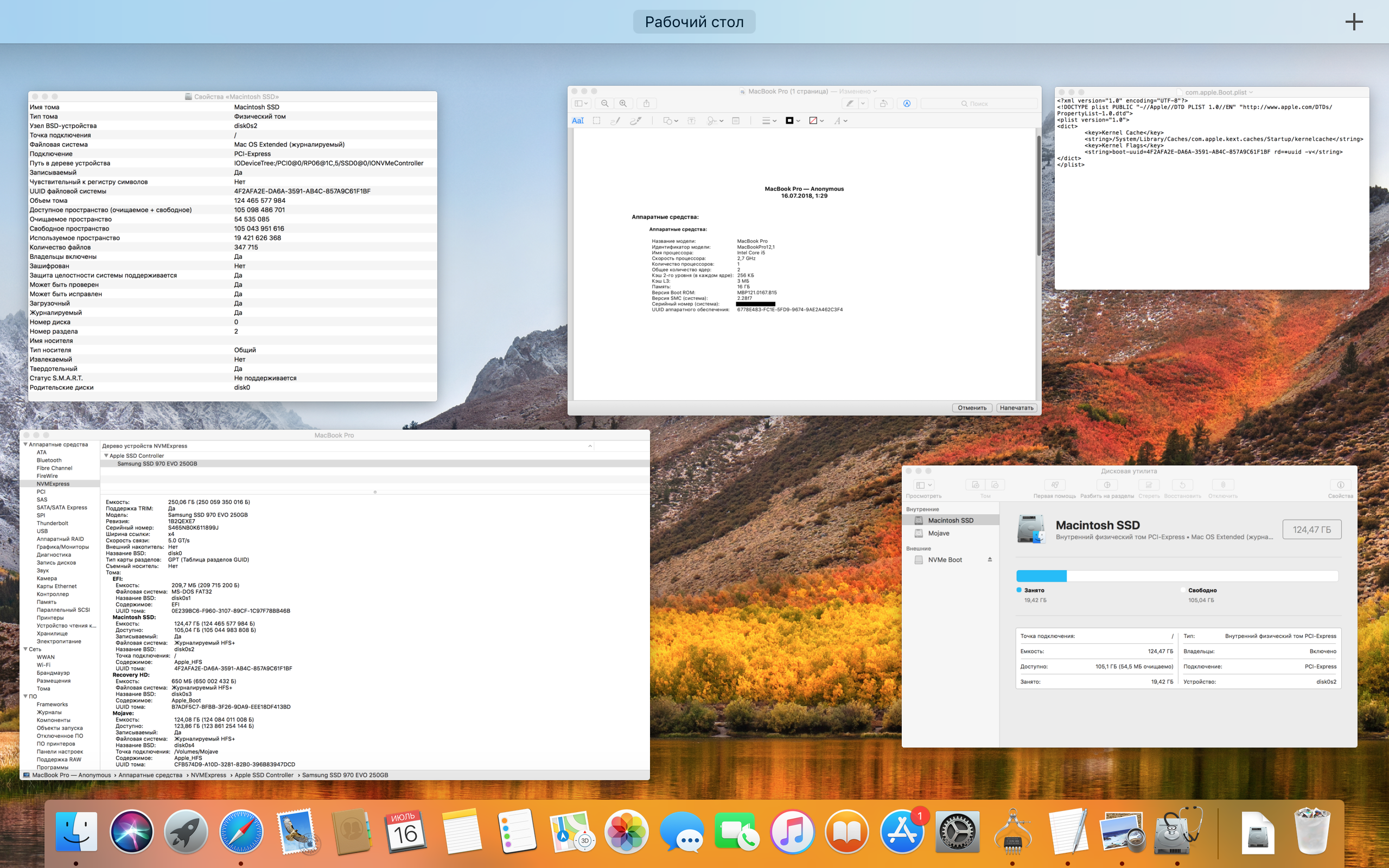Click the rotate icon in Preview toolbar
This screenshot has height=868, width=1389.
(x=884, y=104)
